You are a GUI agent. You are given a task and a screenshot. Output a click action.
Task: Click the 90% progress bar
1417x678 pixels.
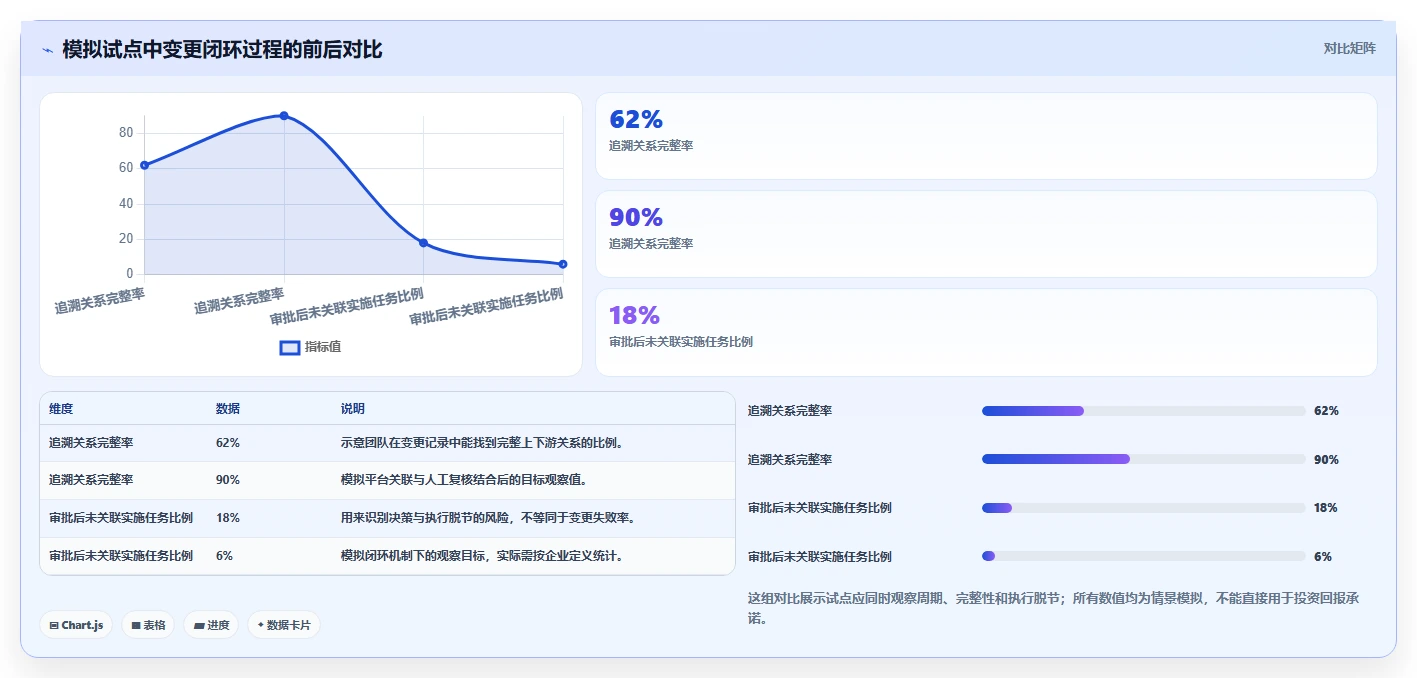point(1143,459)
